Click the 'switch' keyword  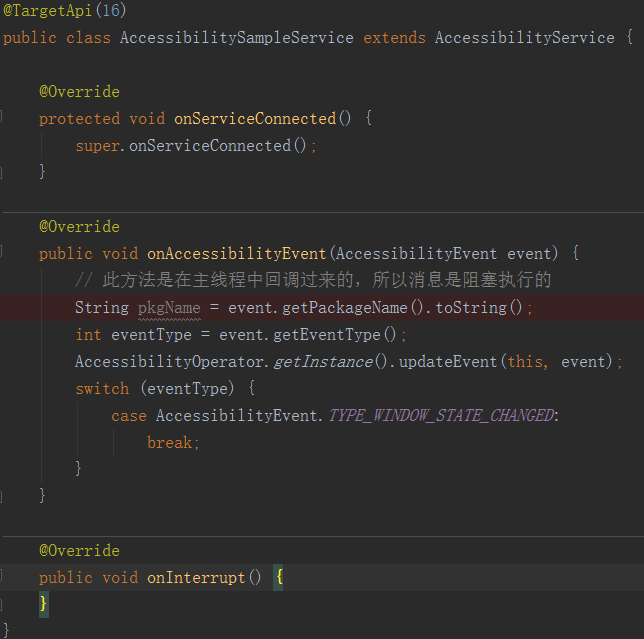[102, 388]
